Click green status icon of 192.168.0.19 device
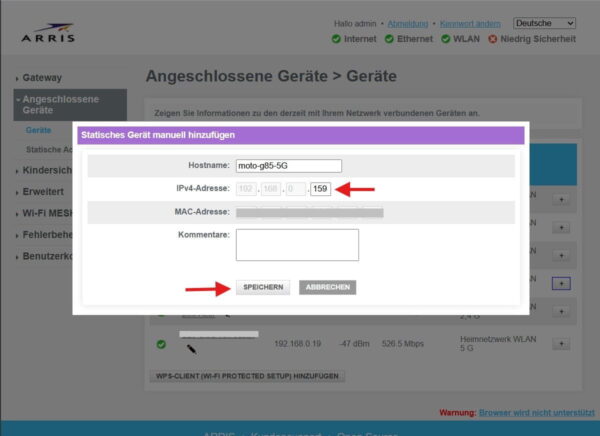600x436 pixels. (x=161, y=344)
